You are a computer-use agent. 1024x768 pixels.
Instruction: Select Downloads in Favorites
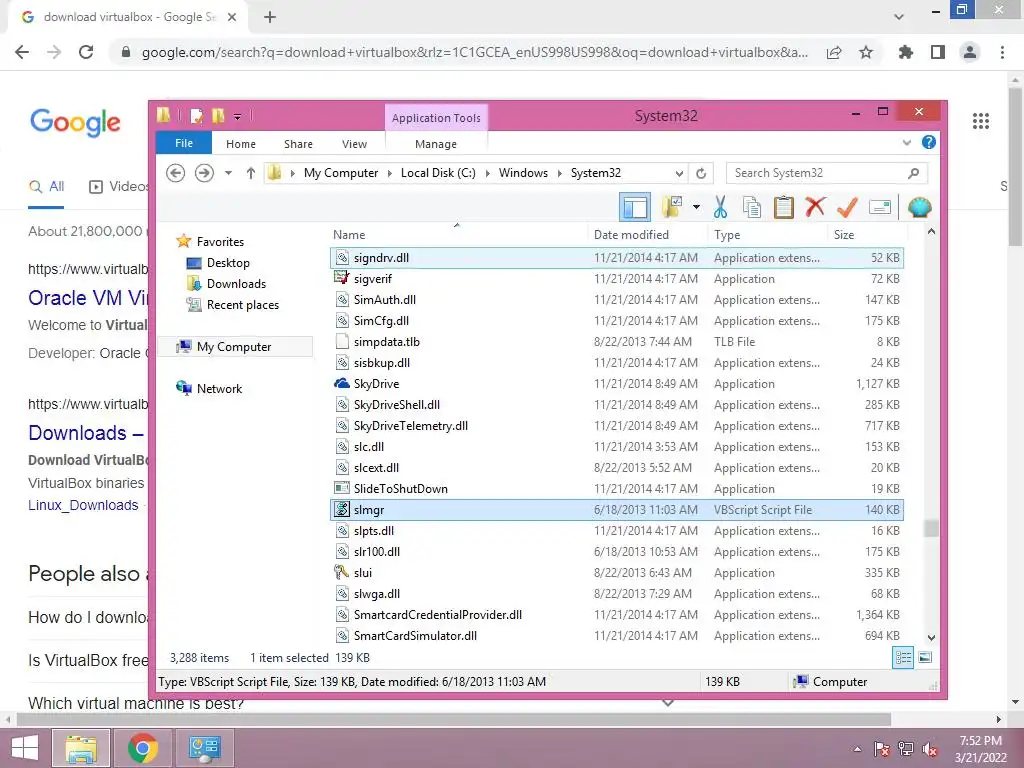coord(236,283)
